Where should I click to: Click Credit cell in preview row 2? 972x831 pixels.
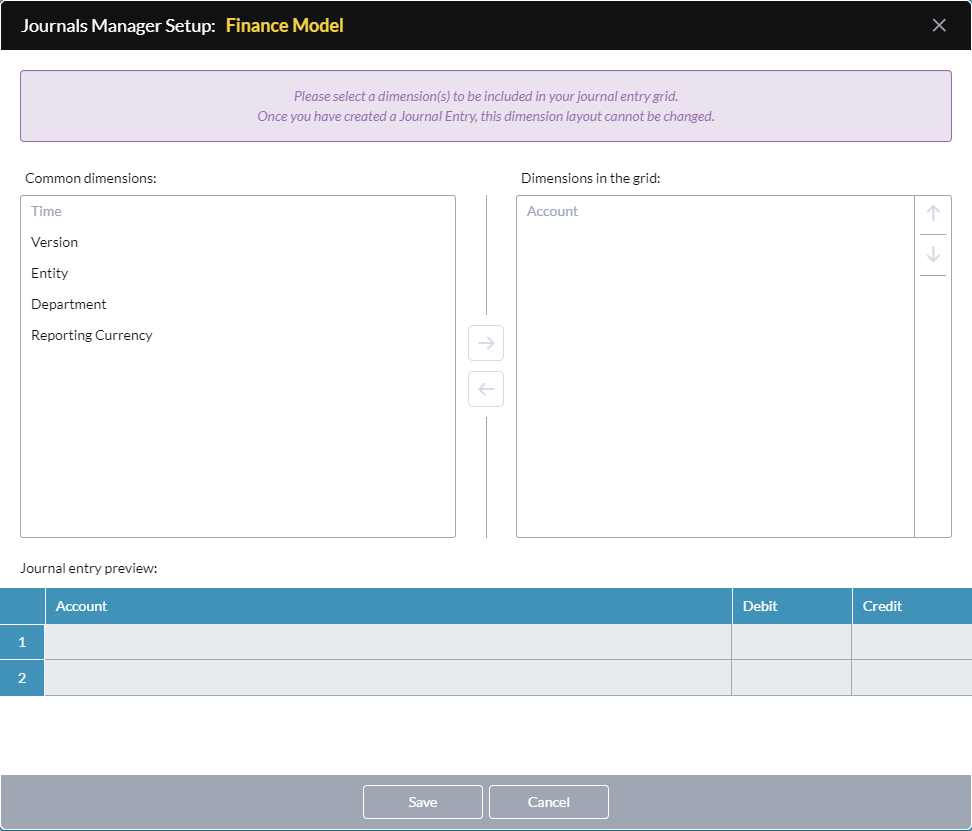[912, 678]
